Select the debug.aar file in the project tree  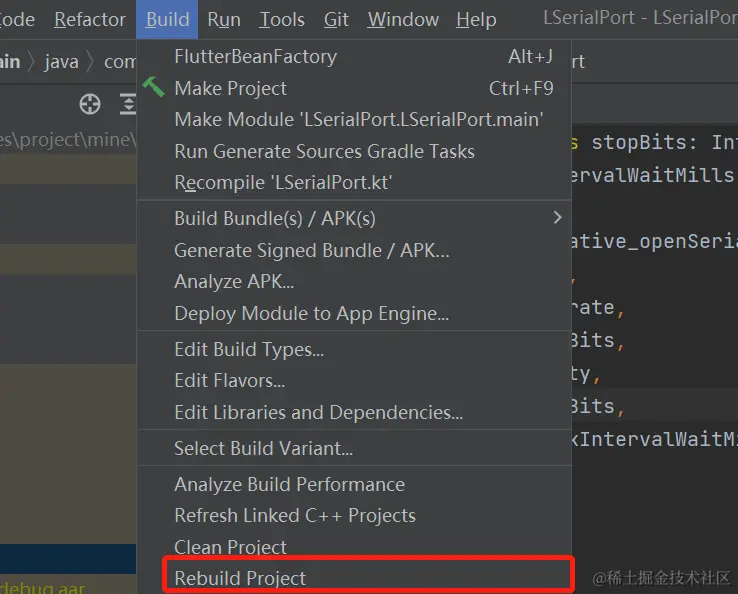pos(42,587)
